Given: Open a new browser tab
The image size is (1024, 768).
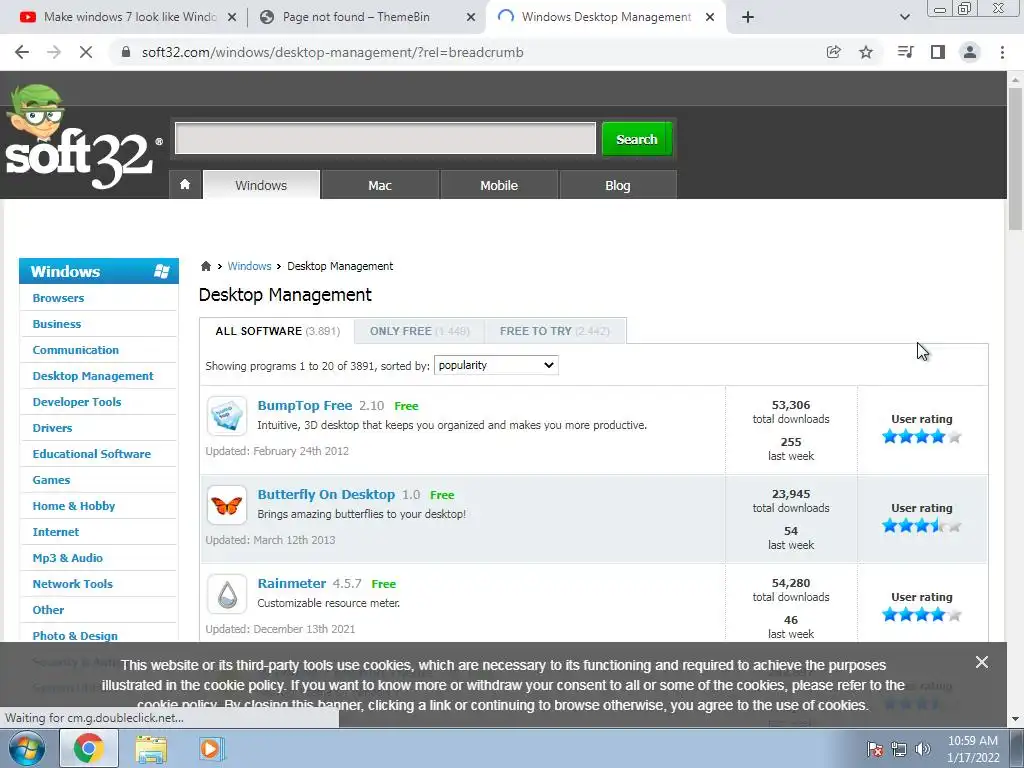Looking at the screenshot, I should [748, 17].
